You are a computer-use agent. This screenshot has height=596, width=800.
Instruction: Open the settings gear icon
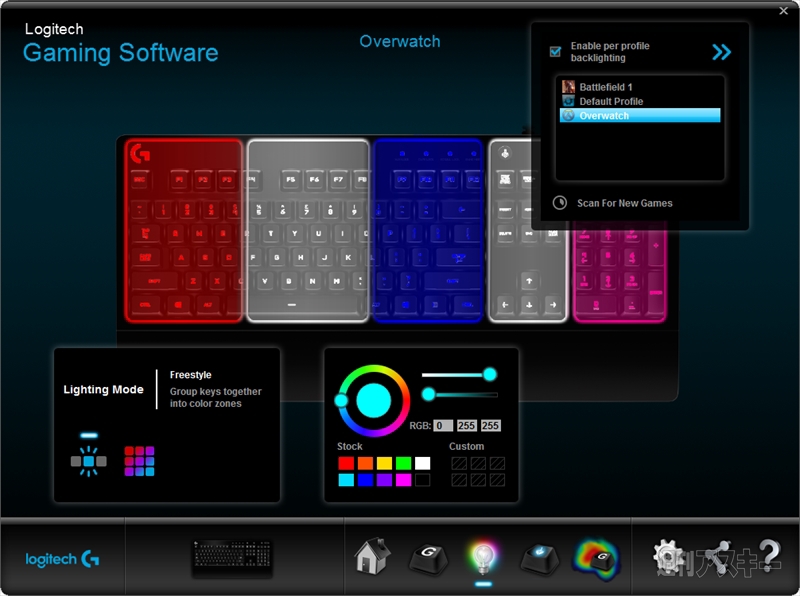click(x=669, y=556)
